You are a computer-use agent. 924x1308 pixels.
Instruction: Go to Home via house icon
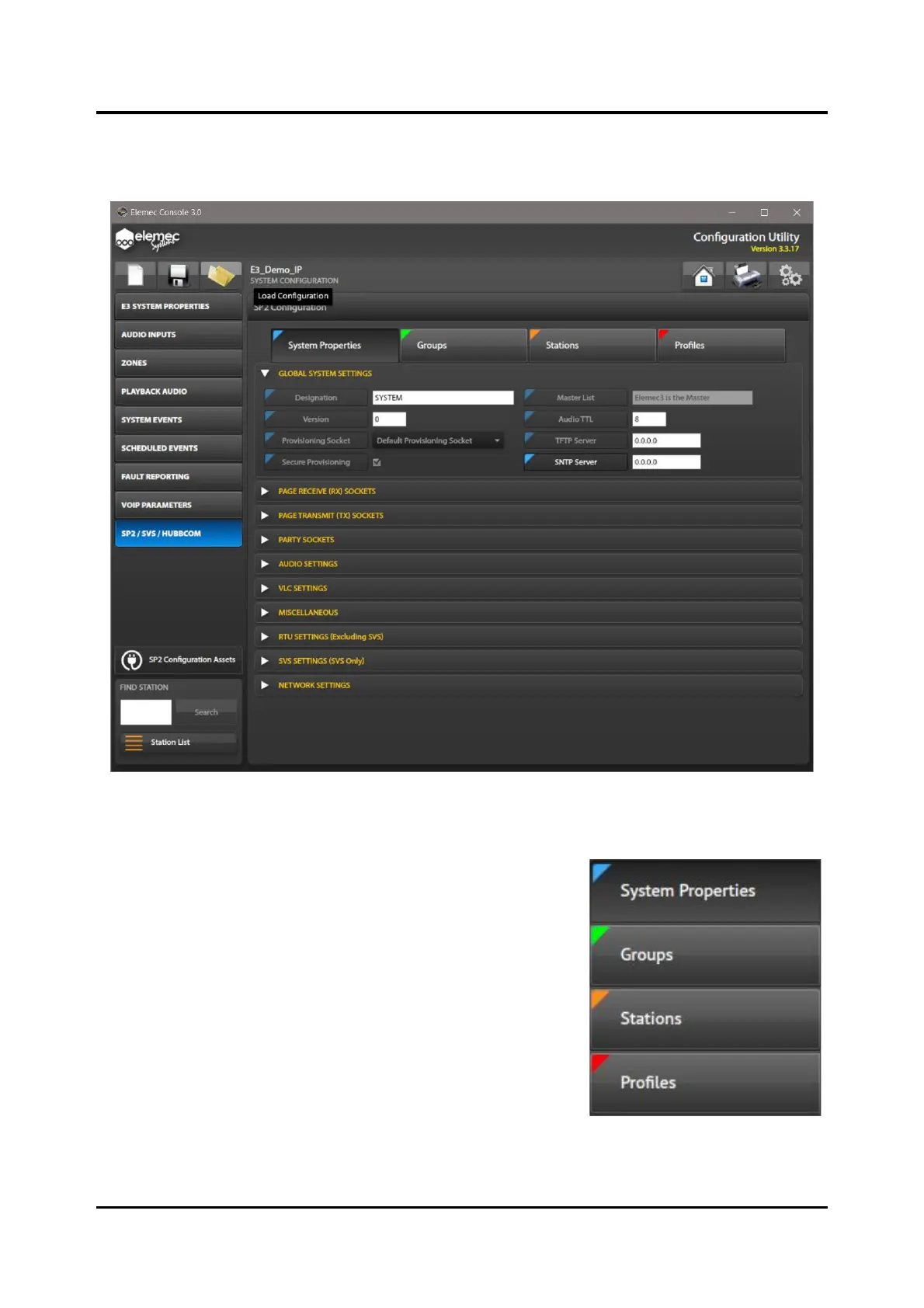point(703,275)
